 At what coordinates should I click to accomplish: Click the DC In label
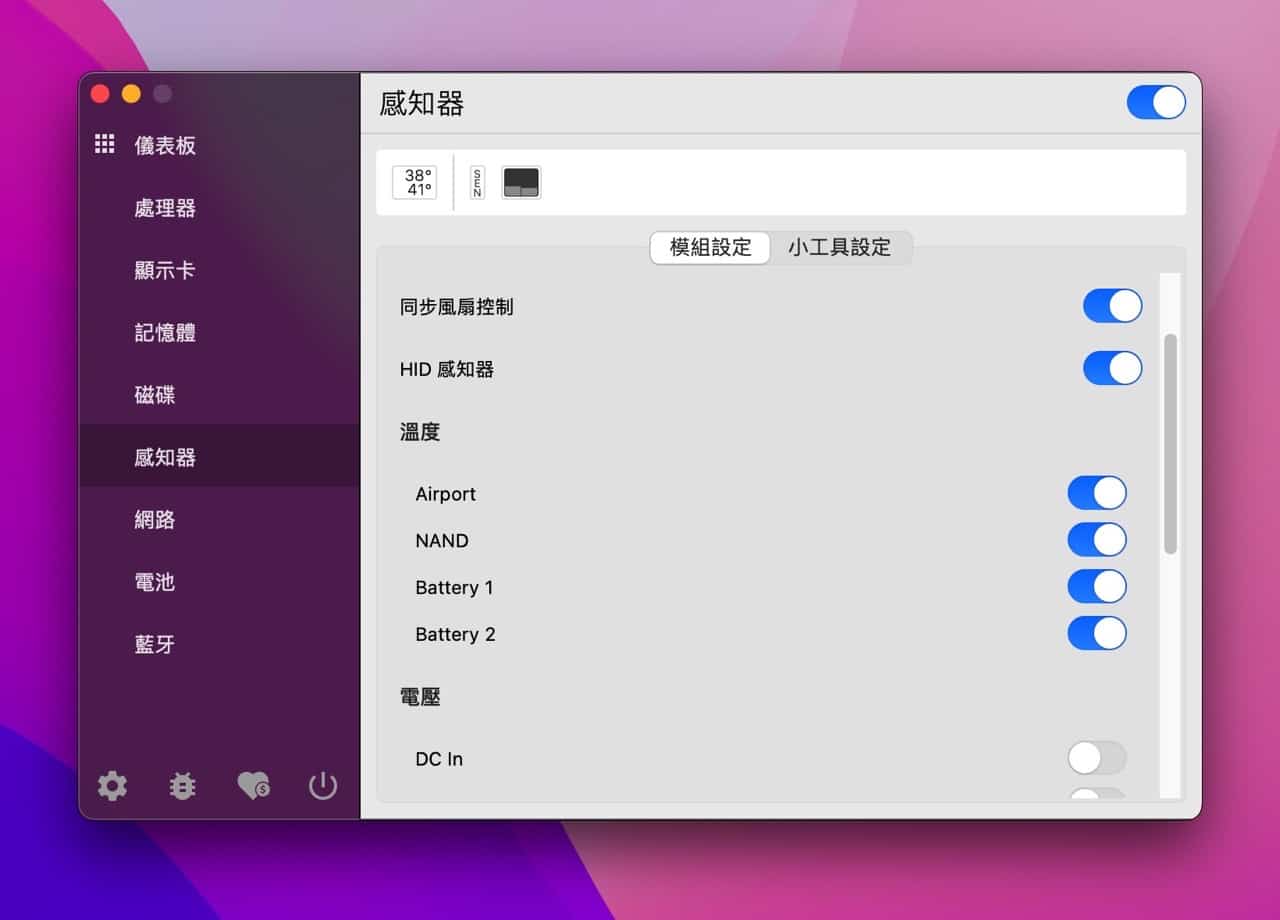[x=439, y=759]
